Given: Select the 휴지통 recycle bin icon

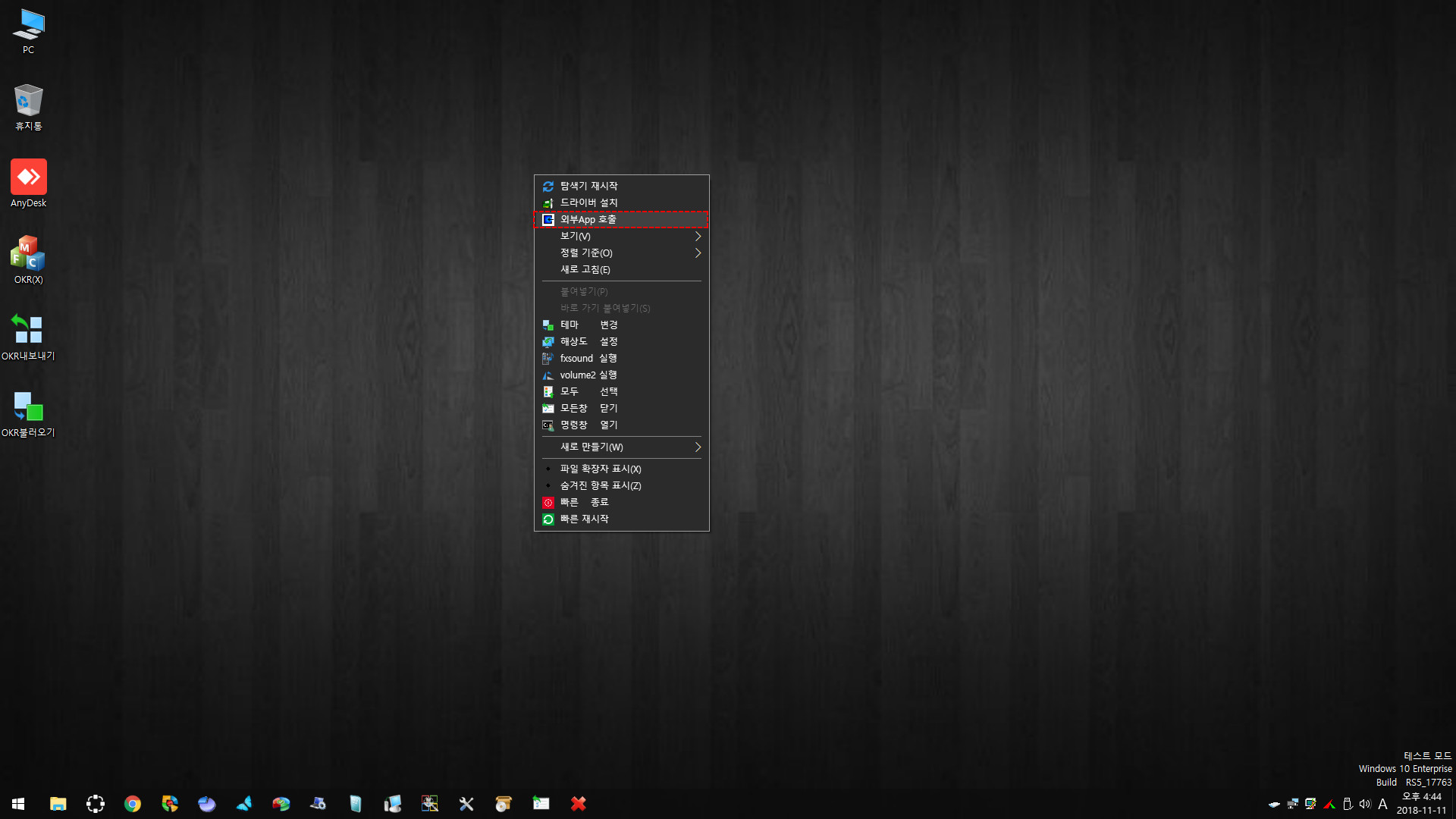Looking at the screenshot, I should (x=28, y=107).
